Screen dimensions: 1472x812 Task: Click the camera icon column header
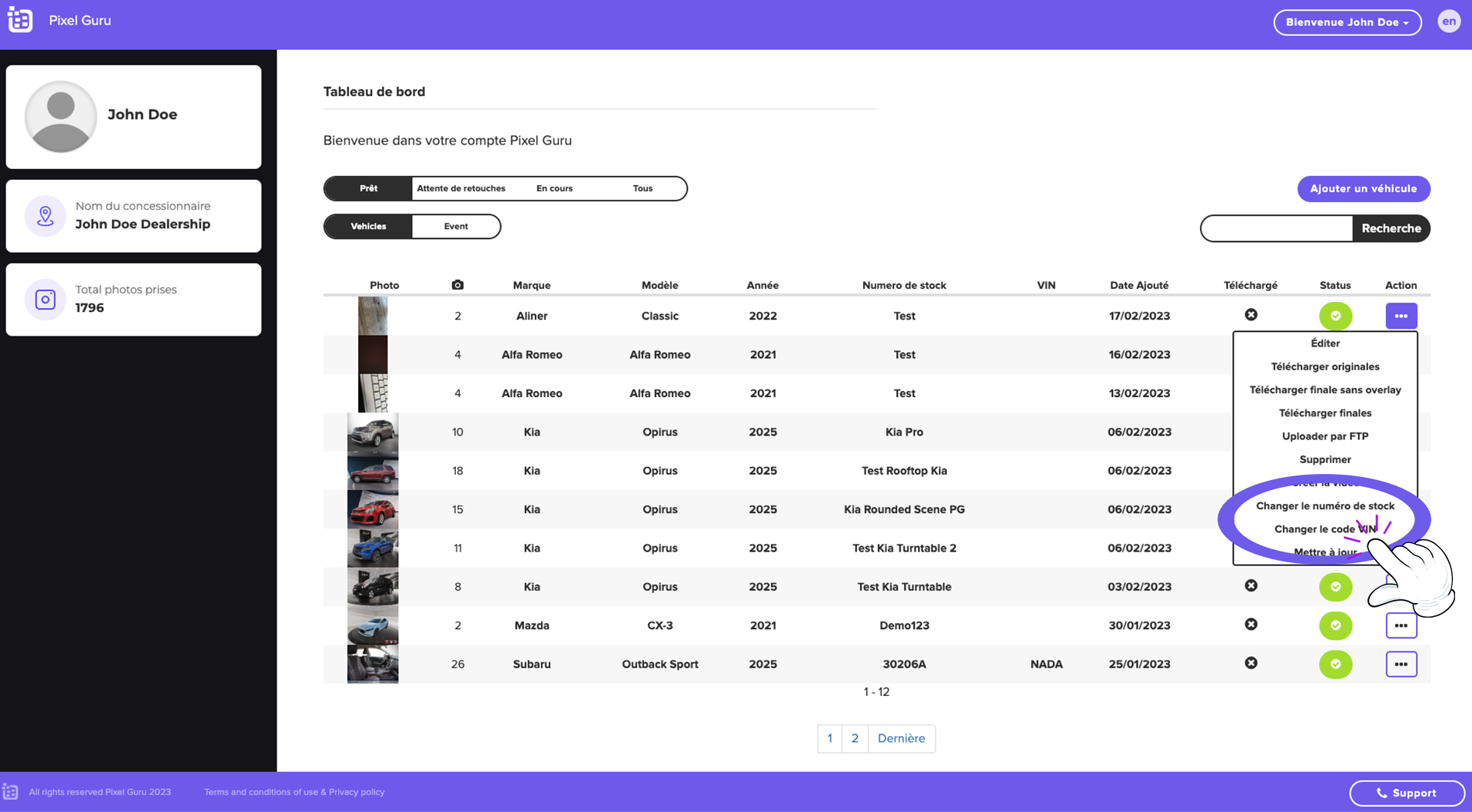pos(457,285)
